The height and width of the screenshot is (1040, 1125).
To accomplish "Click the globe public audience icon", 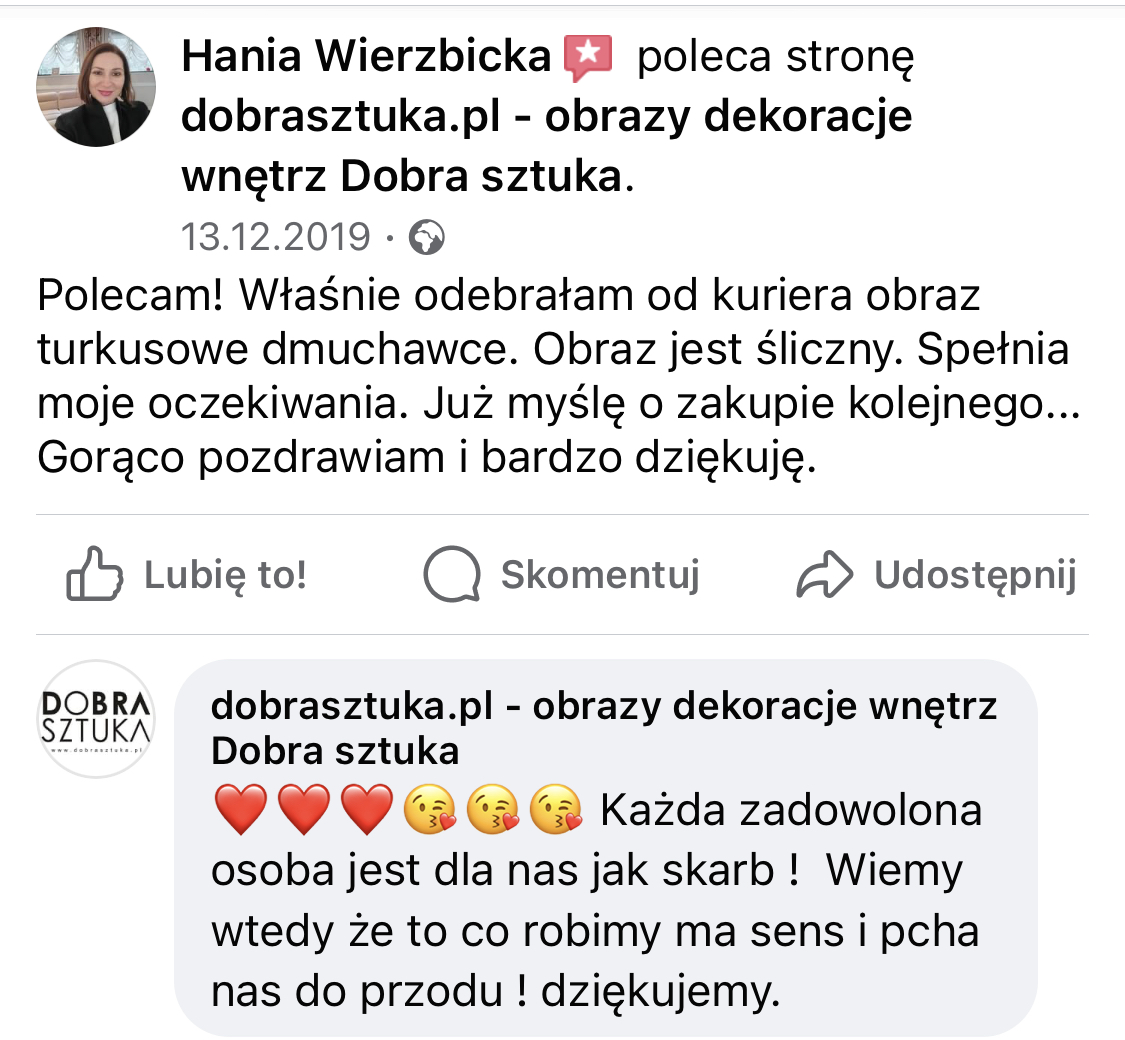I will point(428,238).
